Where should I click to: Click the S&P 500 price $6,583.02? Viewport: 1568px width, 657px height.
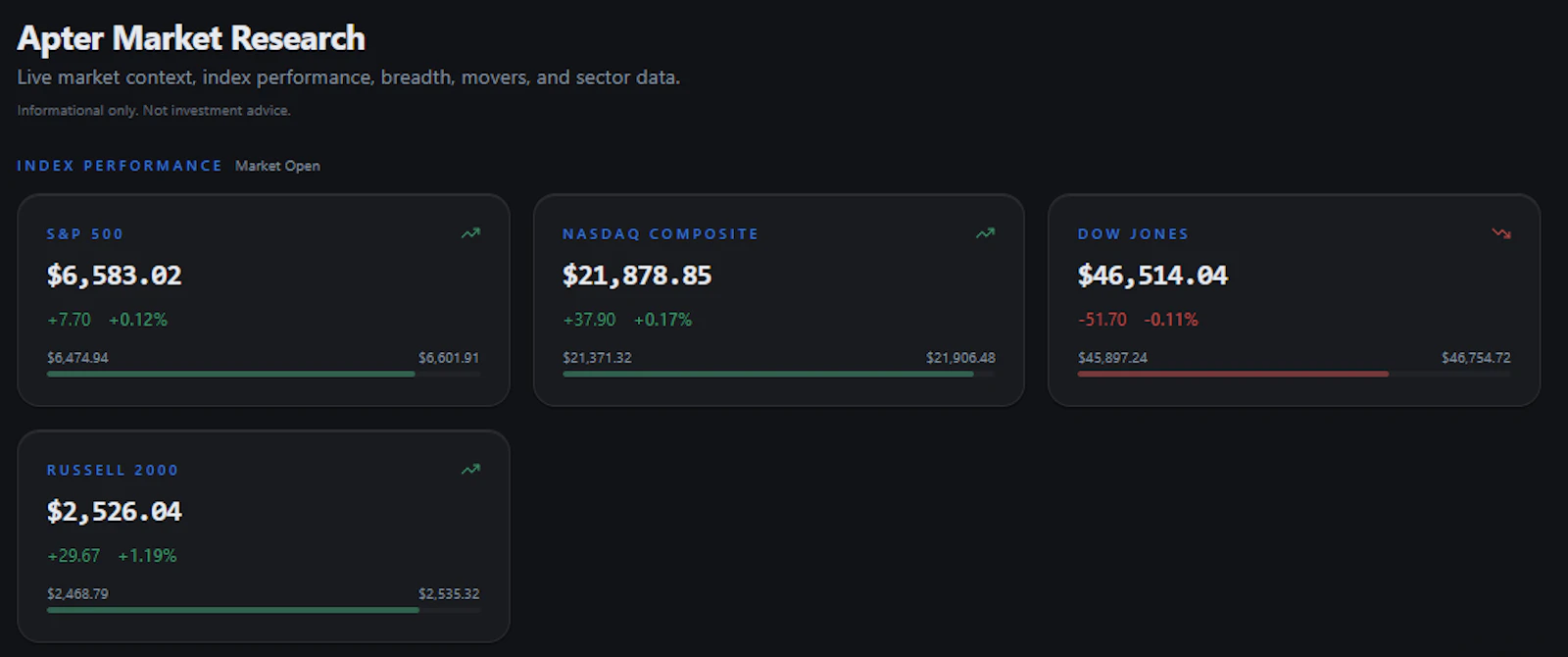115,276
